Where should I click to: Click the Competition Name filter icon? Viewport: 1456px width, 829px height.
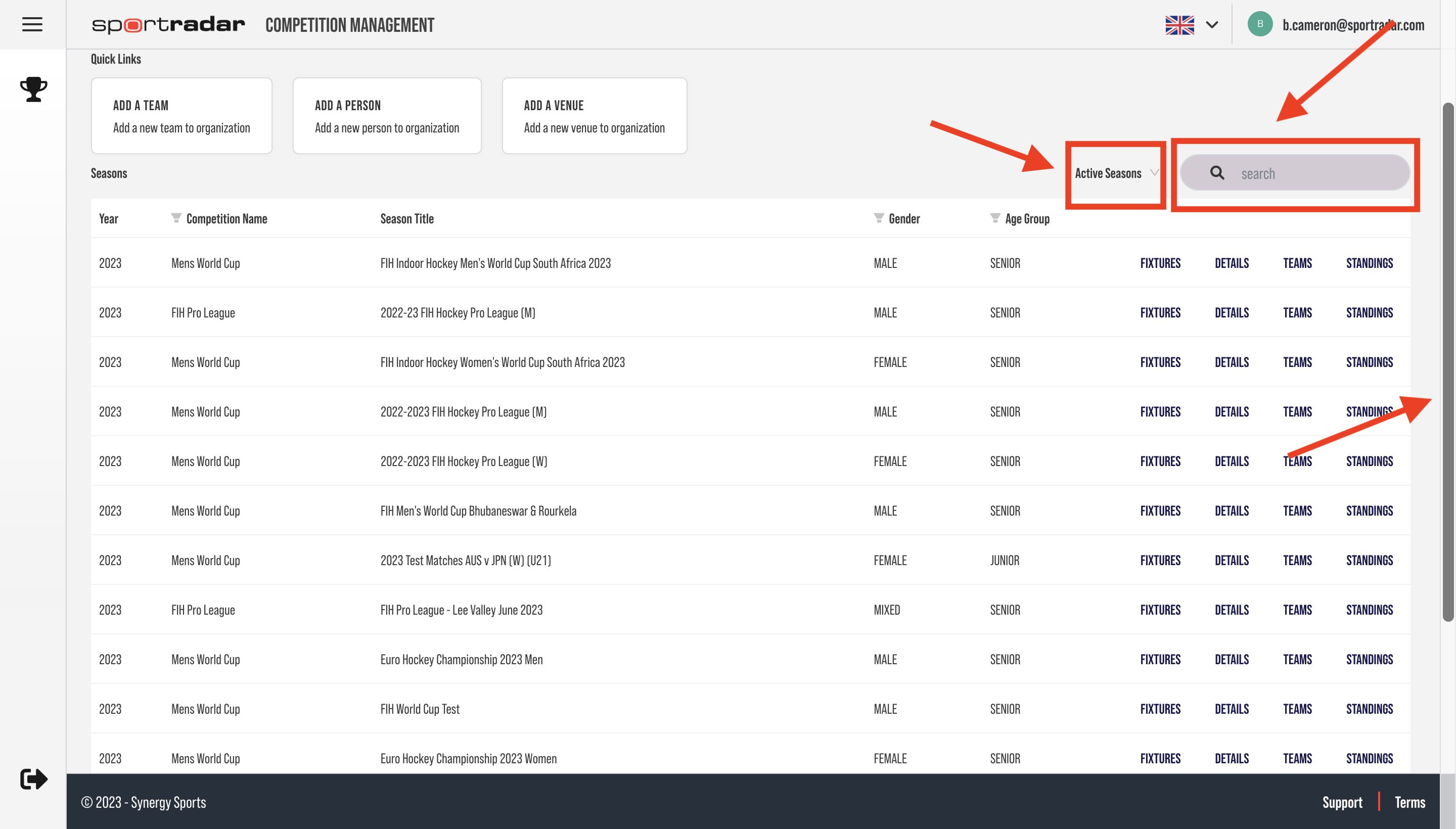[x=176, y=218]
